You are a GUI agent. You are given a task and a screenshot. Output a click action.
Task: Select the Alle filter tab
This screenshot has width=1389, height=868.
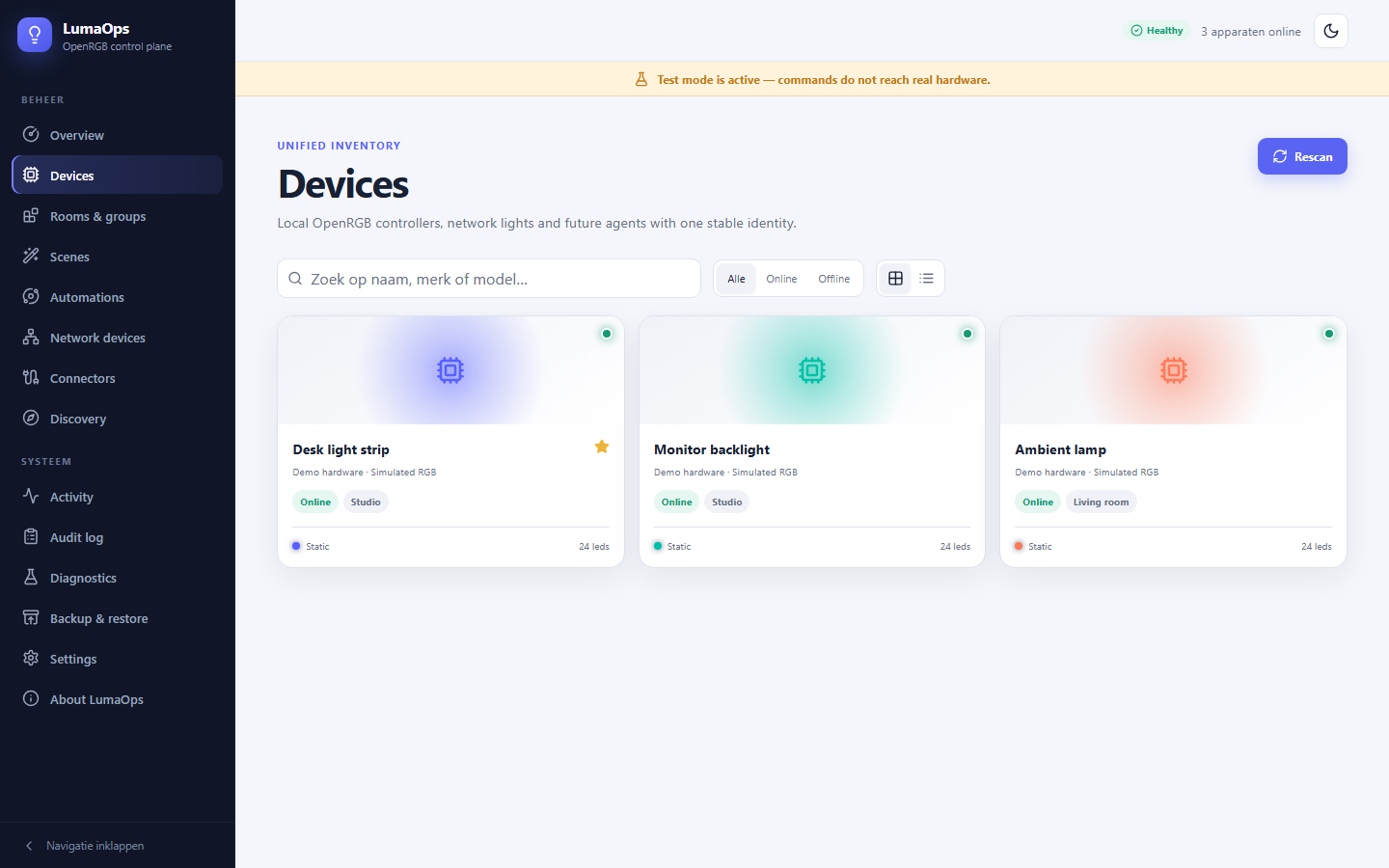[x=736, y=279]
